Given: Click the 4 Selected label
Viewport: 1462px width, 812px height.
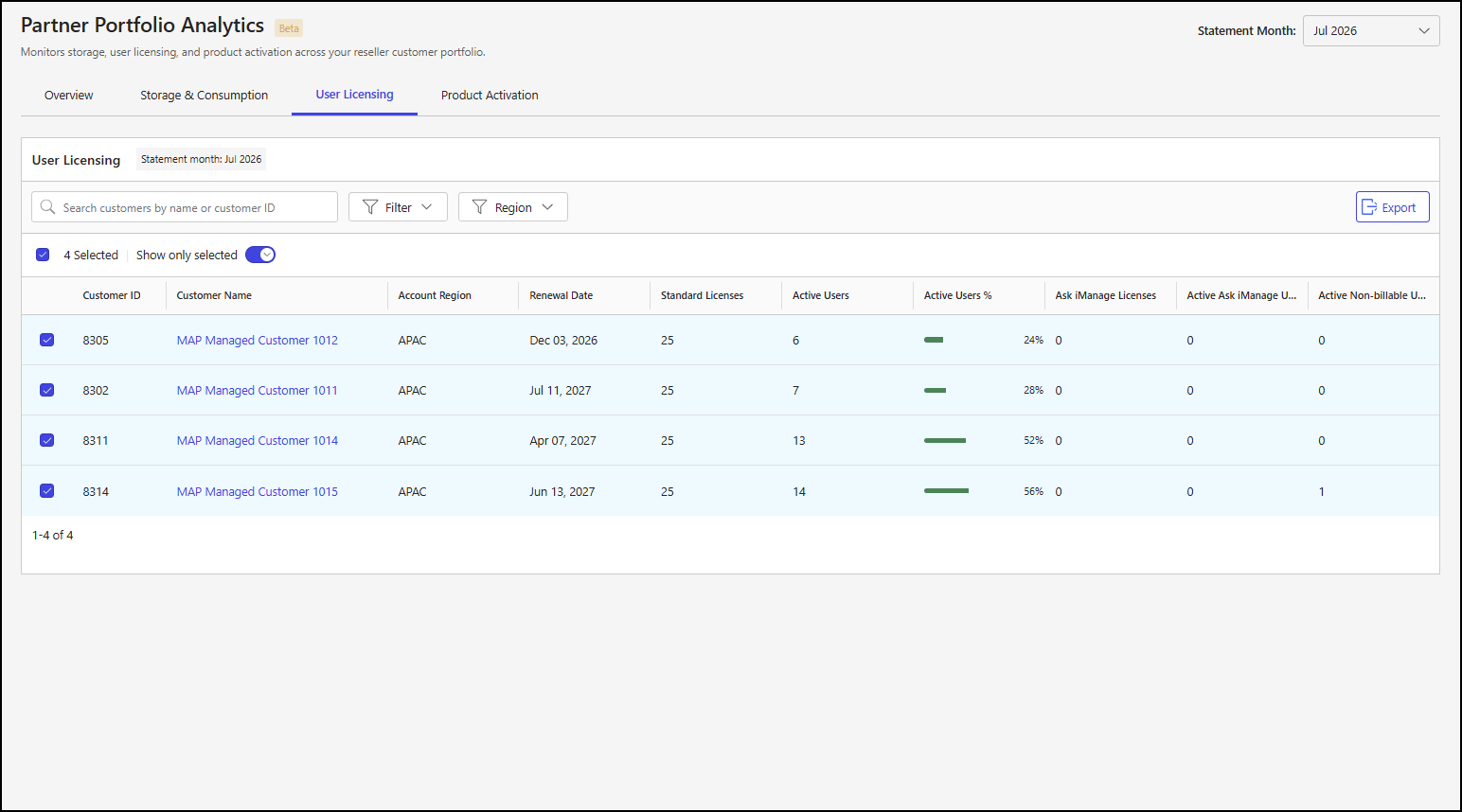Looking at the screenshot, I should tap(91, 255).
